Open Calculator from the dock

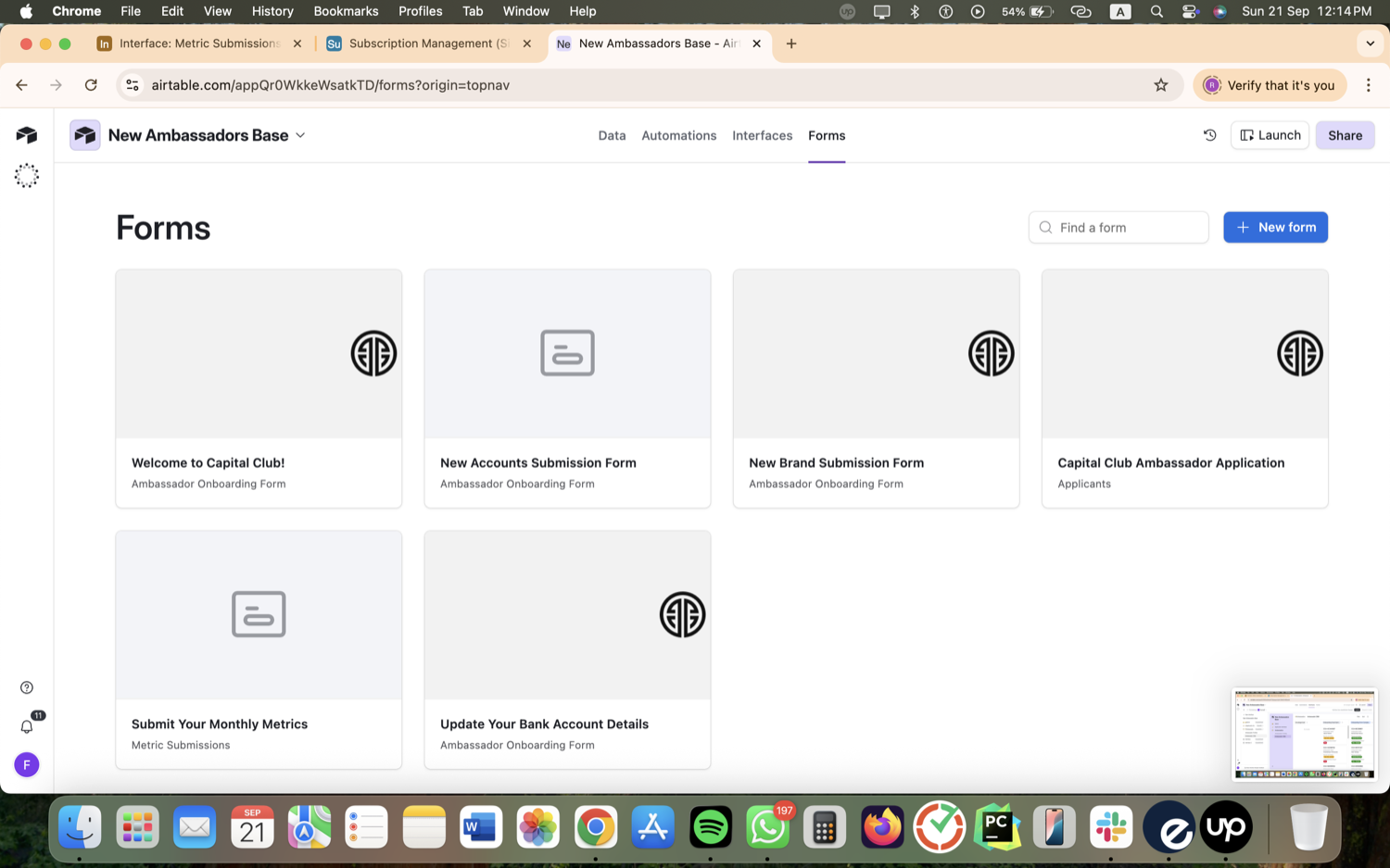coord(825,827)
